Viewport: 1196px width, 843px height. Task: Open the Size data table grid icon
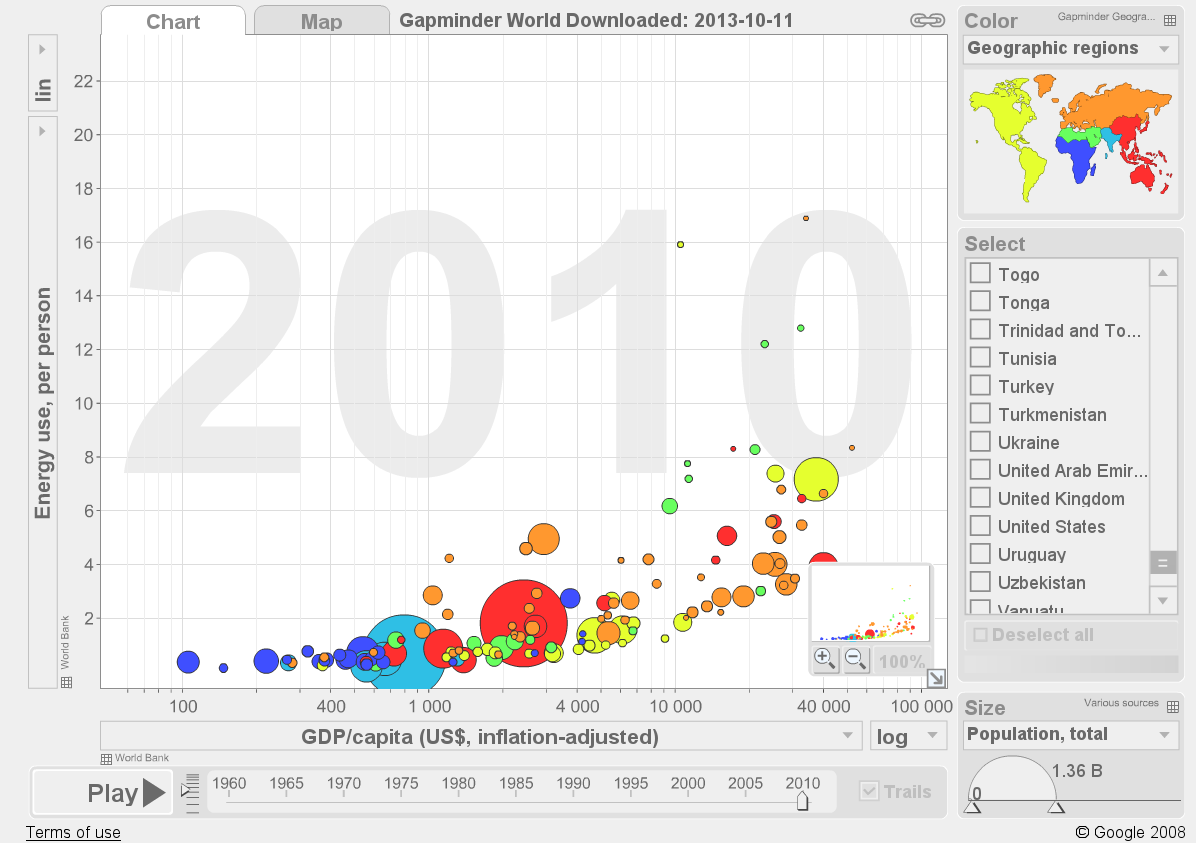(x=1172, y=706)
